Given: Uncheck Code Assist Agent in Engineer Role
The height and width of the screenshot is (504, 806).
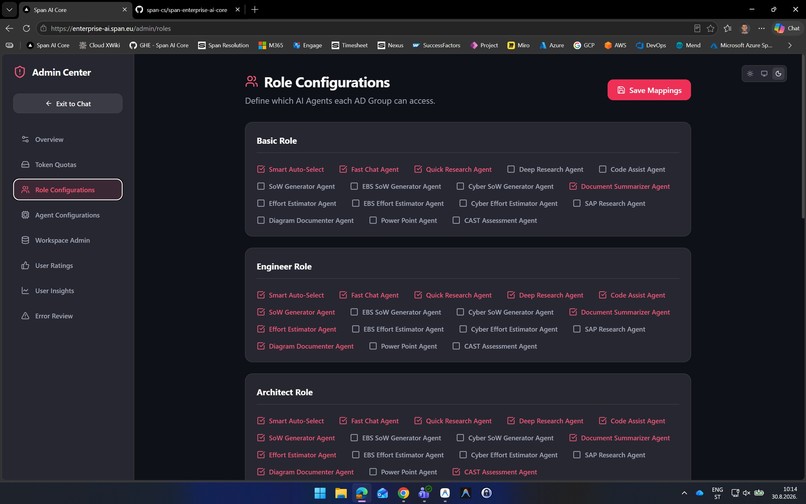Looking at the screenshot, I should click(602, 295).
